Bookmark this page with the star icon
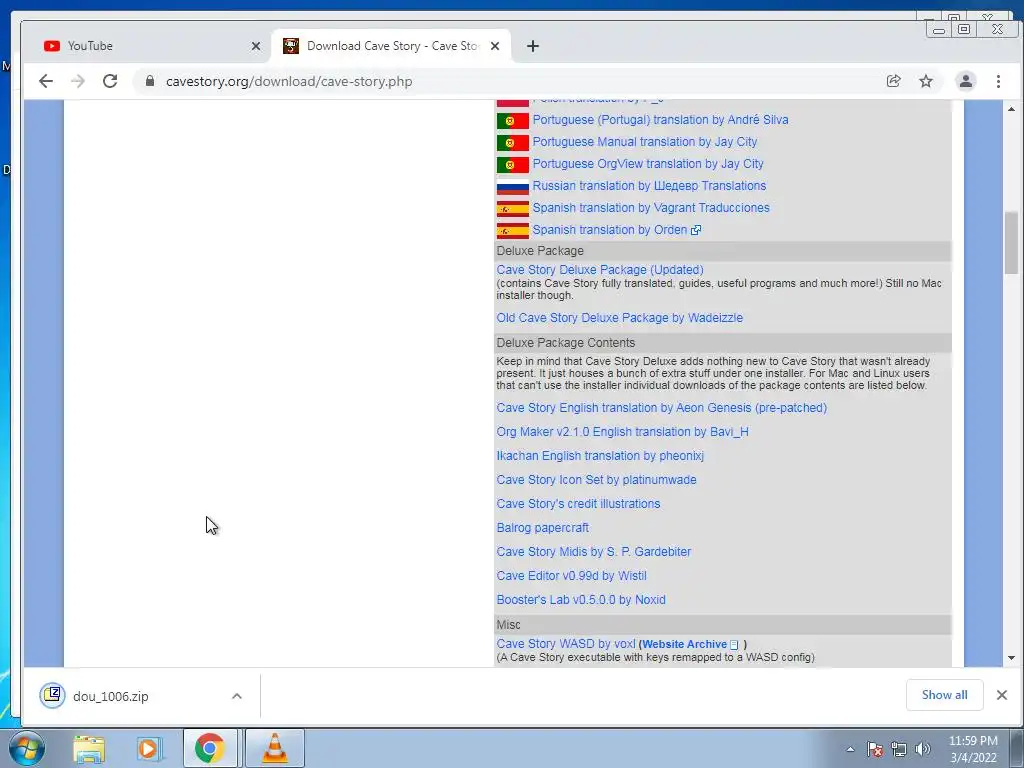 point(925,81)
